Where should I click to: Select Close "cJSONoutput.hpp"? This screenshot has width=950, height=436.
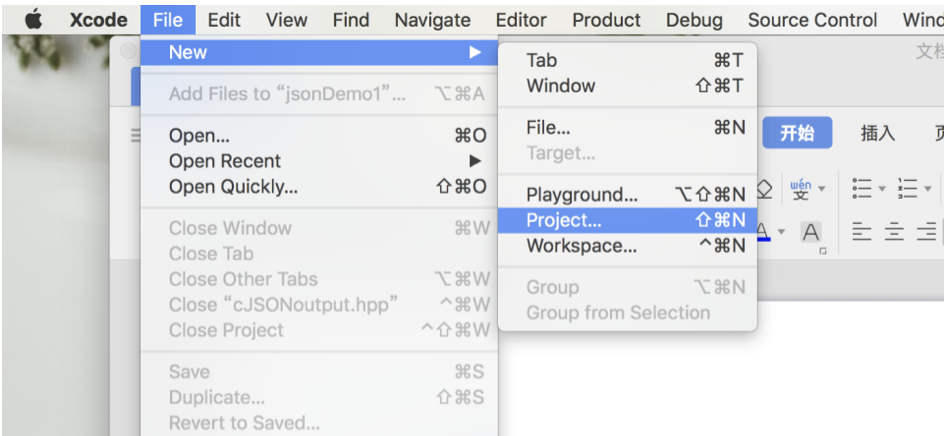click(319, 305)
